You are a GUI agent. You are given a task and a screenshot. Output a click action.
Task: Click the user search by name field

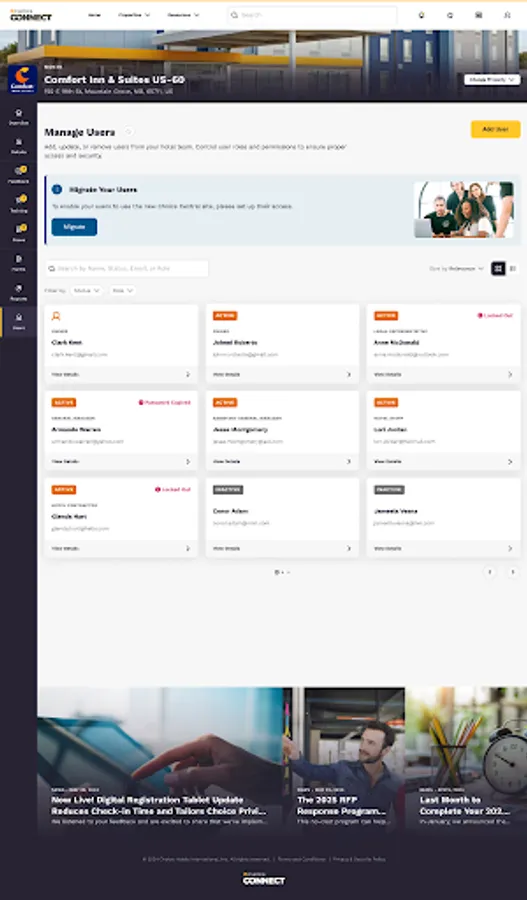pos(127,268)
